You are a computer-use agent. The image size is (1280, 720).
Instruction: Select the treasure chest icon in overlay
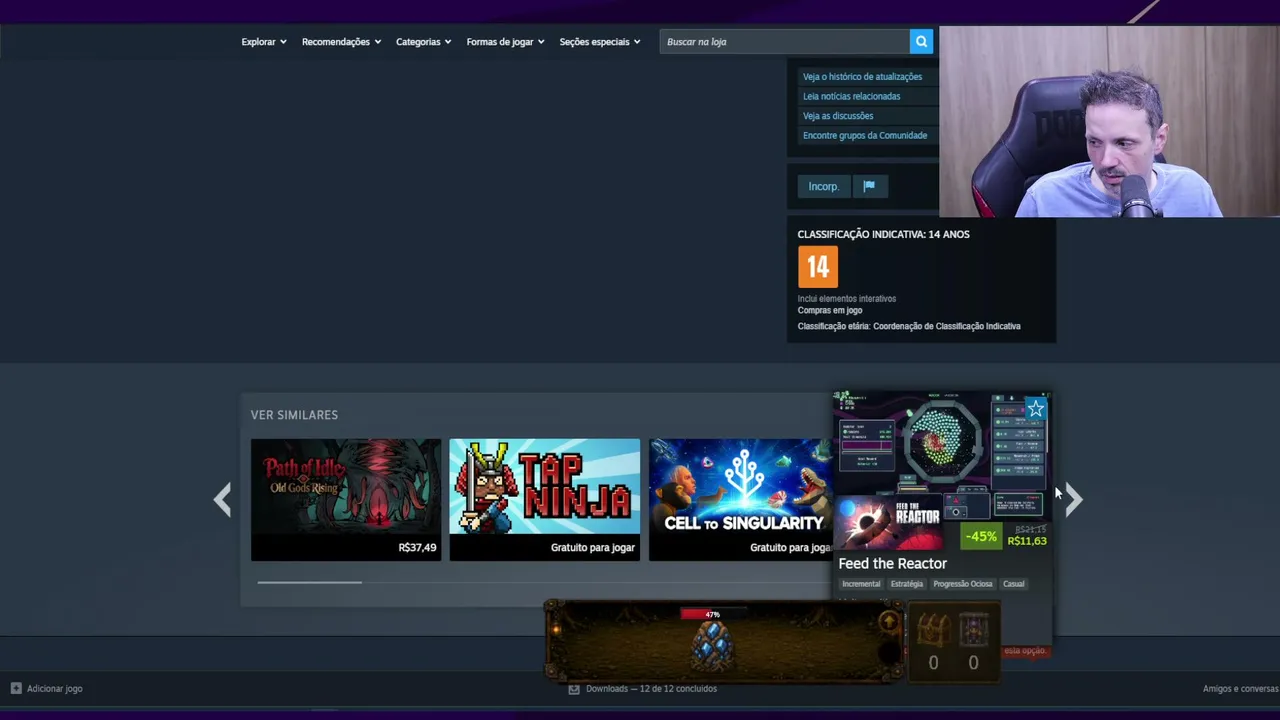tap(933, 630)
